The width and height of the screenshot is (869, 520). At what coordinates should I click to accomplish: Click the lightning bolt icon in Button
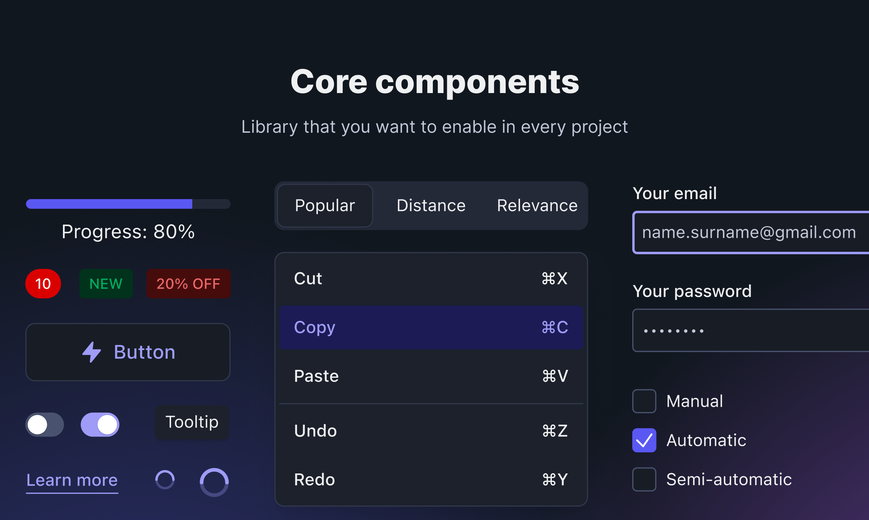[92, 352]
